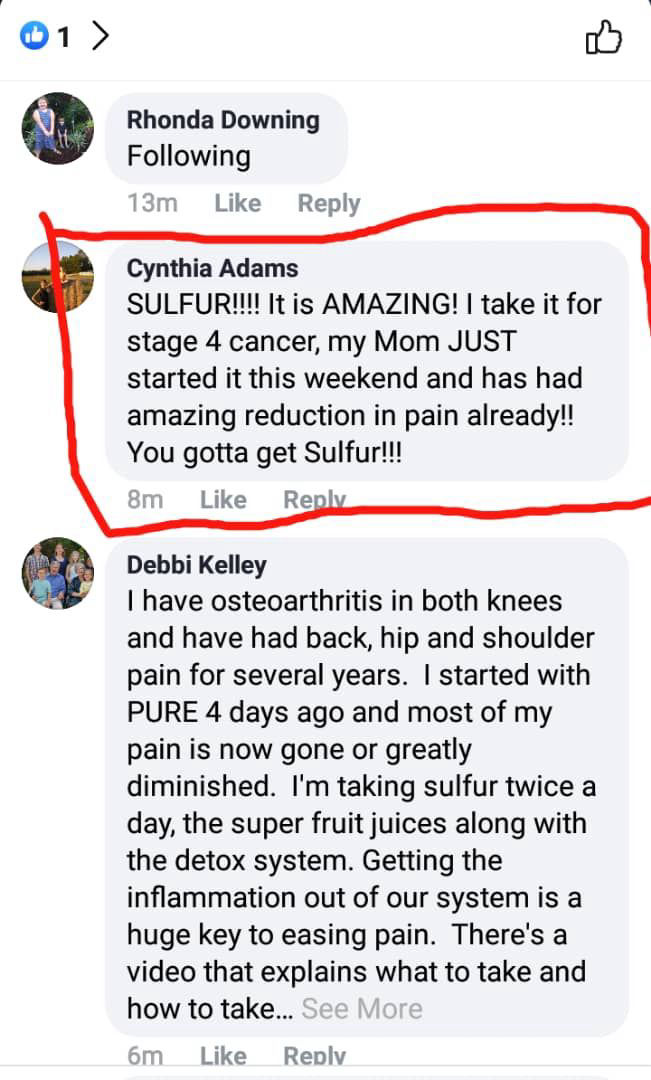Open Cynthia Adams' profile picture

(x=58, y=276)
